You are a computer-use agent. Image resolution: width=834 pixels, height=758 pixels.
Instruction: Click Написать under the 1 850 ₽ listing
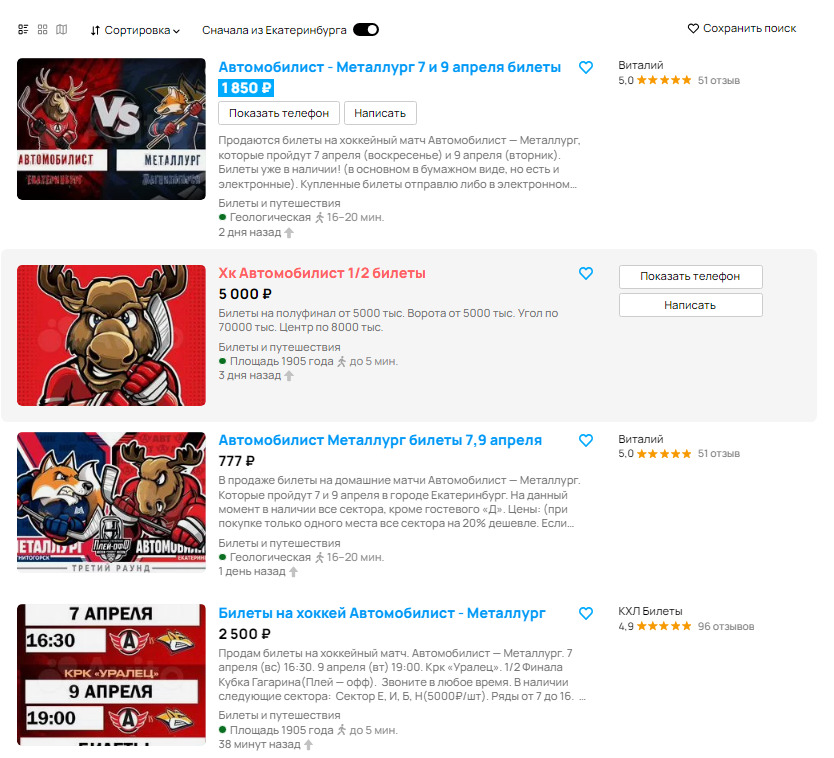coord(380,113)
